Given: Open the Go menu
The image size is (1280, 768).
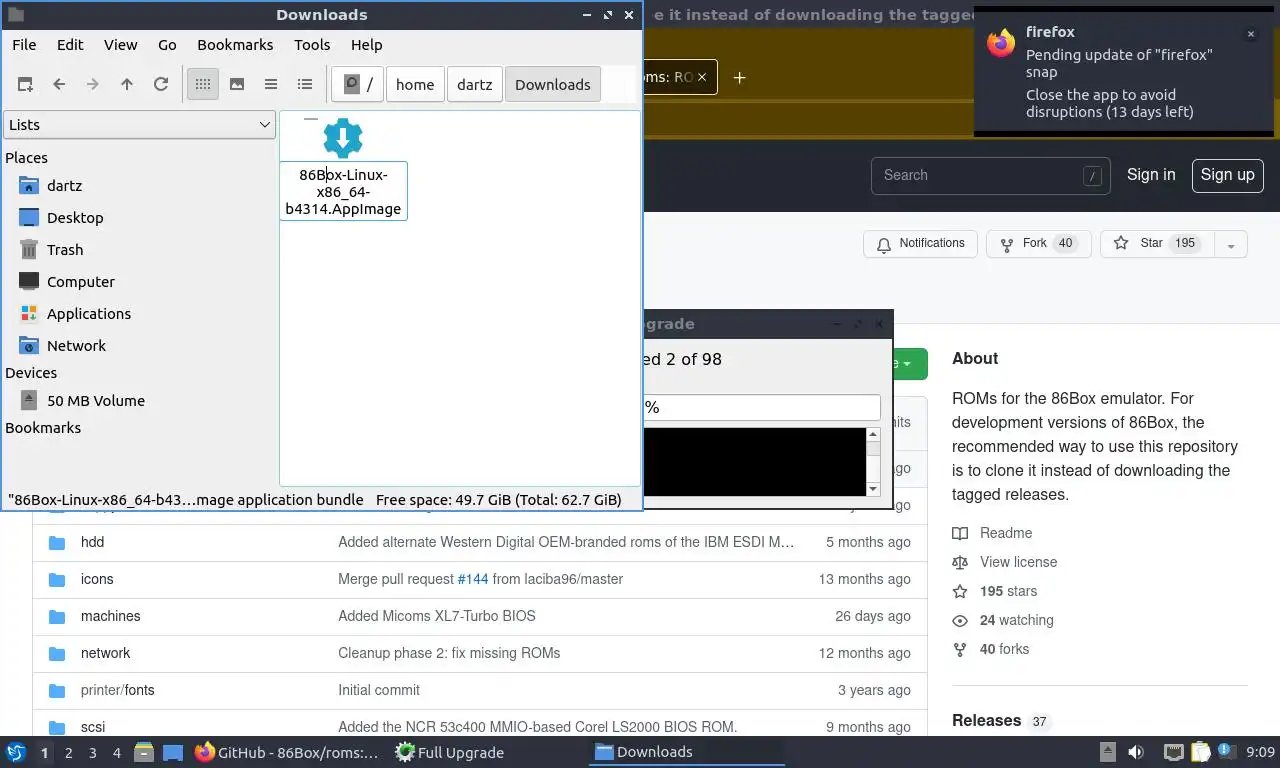Looking at the screenshot, I should [167, 44].
